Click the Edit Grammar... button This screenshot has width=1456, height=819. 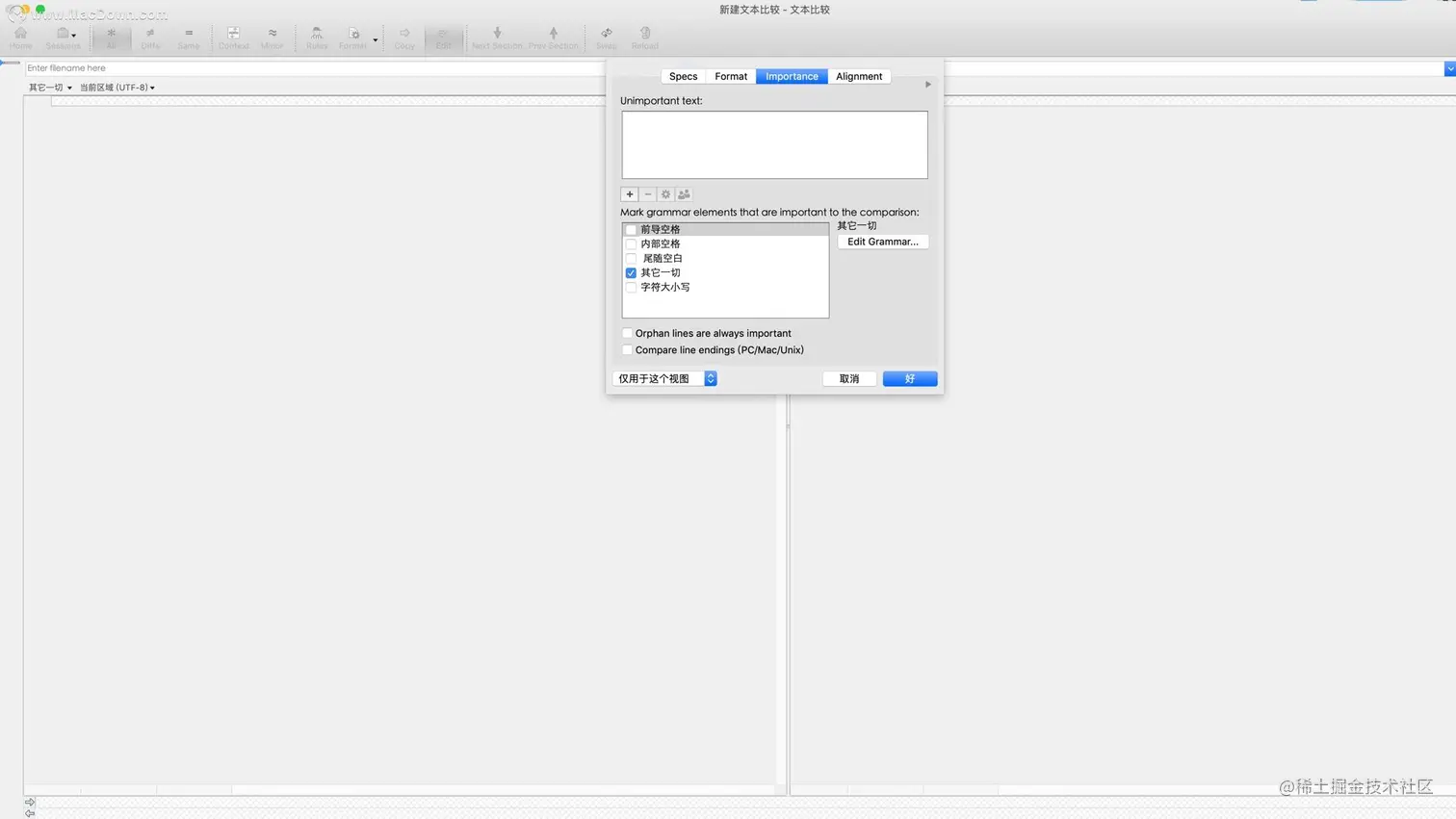click(x=883, y=242)
